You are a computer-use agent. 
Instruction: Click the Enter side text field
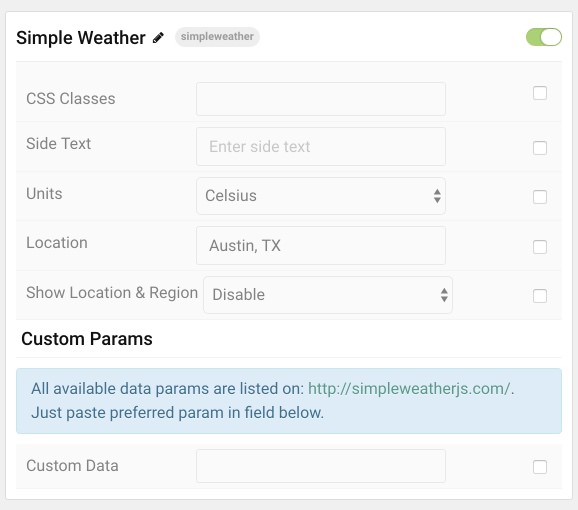click(321, 146)
